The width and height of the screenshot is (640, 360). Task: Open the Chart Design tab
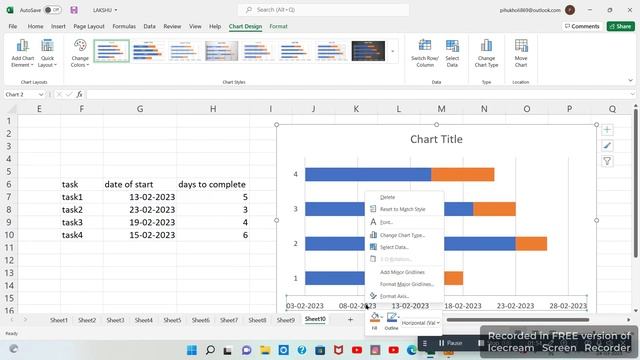(x=245, y=26)
